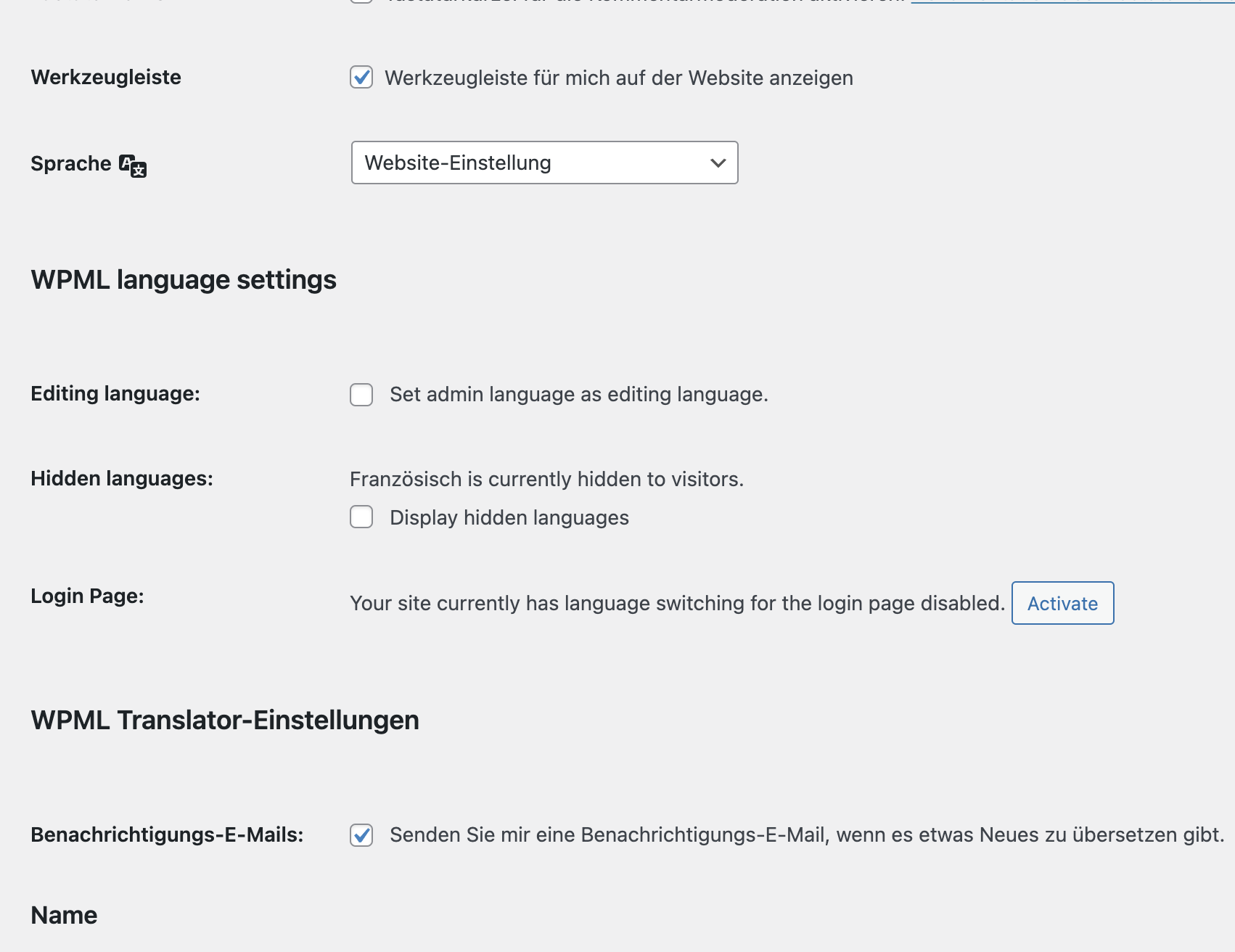Click the Name section heading
The width and height of the screenshot is (1235, 952).
(64, 916)
